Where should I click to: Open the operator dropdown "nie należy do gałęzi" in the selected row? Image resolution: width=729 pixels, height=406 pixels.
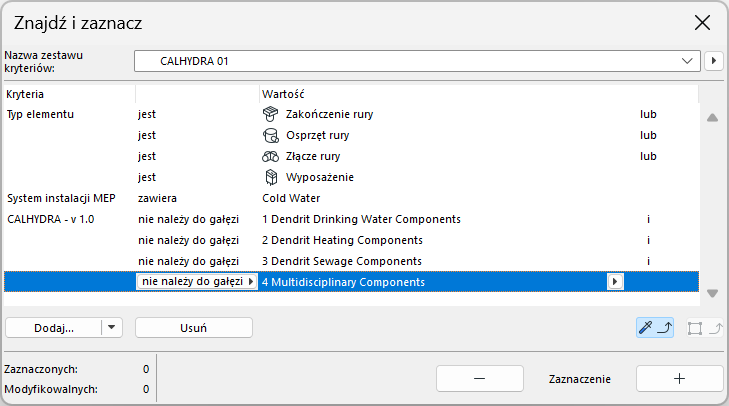coord(197,282)
